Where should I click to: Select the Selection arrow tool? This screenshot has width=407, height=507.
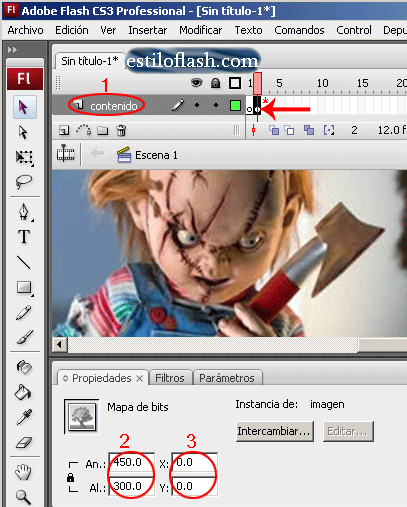point(23,107)
